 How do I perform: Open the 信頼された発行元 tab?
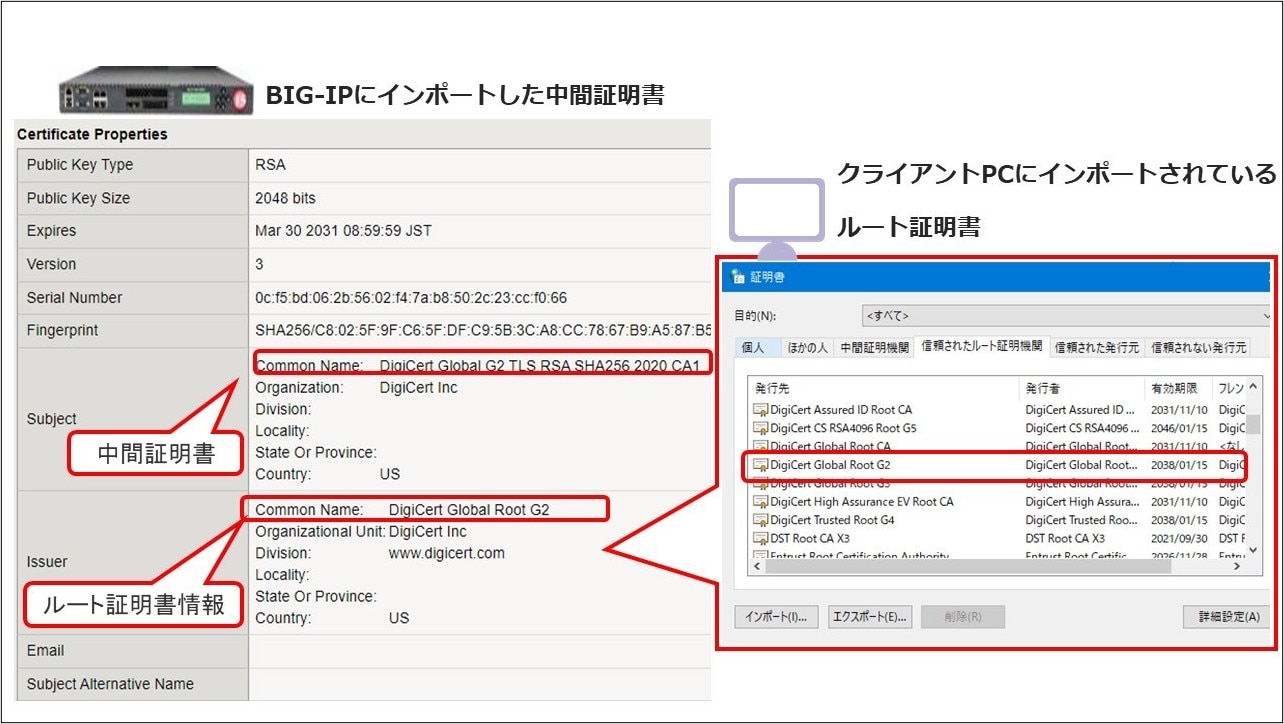point(1096,348)
